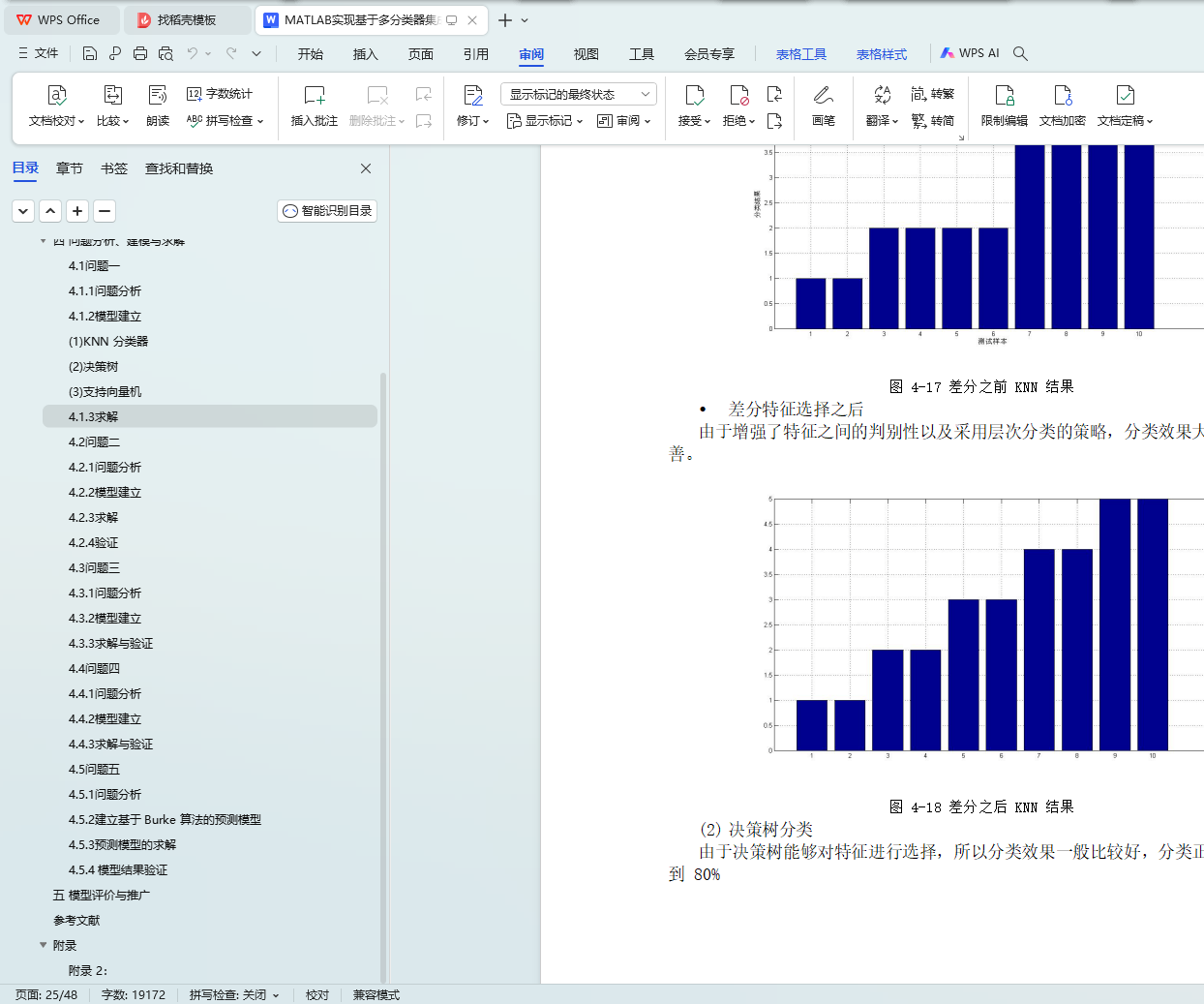Toggle 修订 track changes

(x=473, y=106)
